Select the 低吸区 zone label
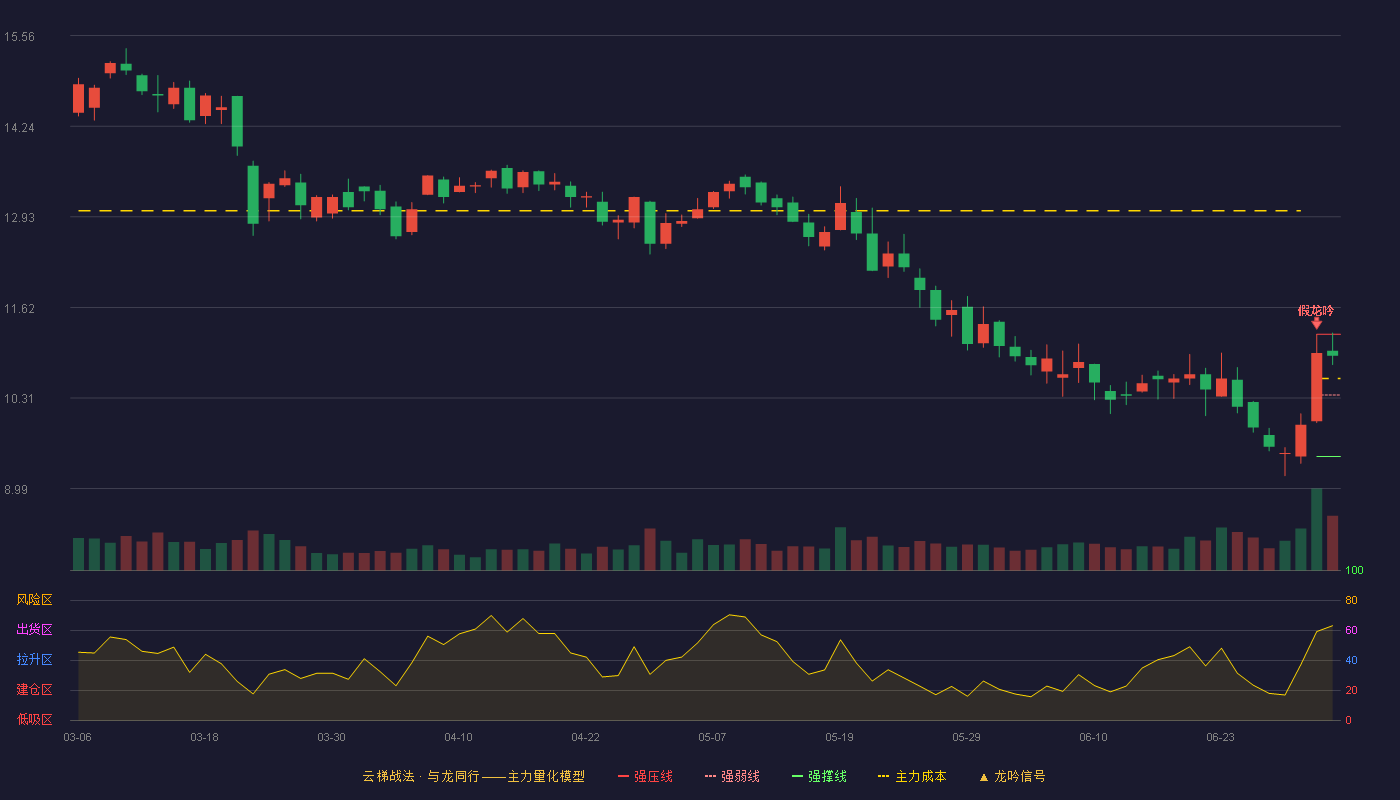This screenshot has width=1400, height=800. [x=35, y=719]
